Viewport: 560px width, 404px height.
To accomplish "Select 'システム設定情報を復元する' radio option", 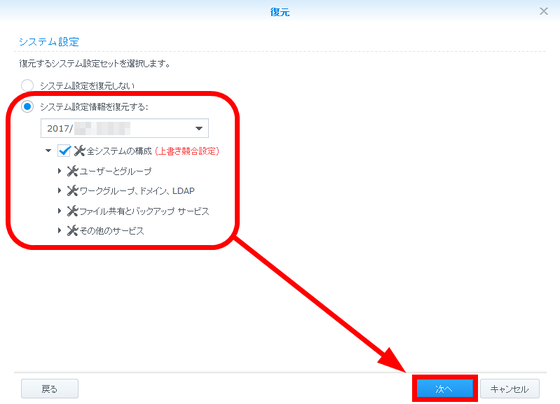I will pos(27,106).
